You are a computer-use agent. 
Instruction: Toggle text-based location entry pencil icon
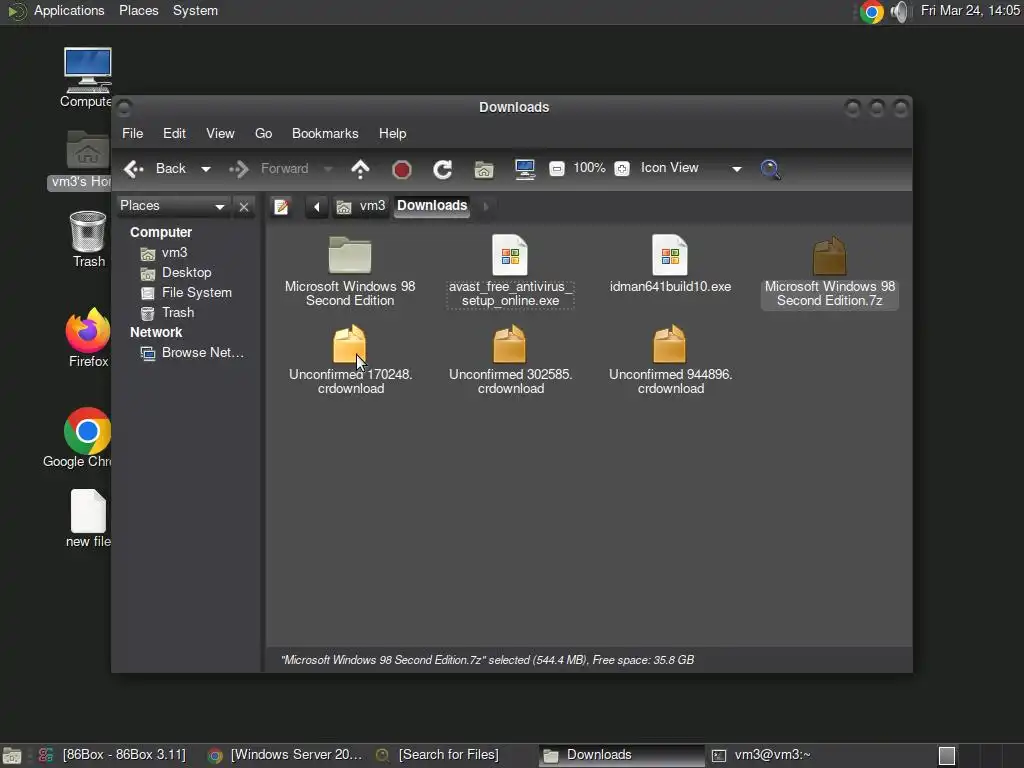281,207
